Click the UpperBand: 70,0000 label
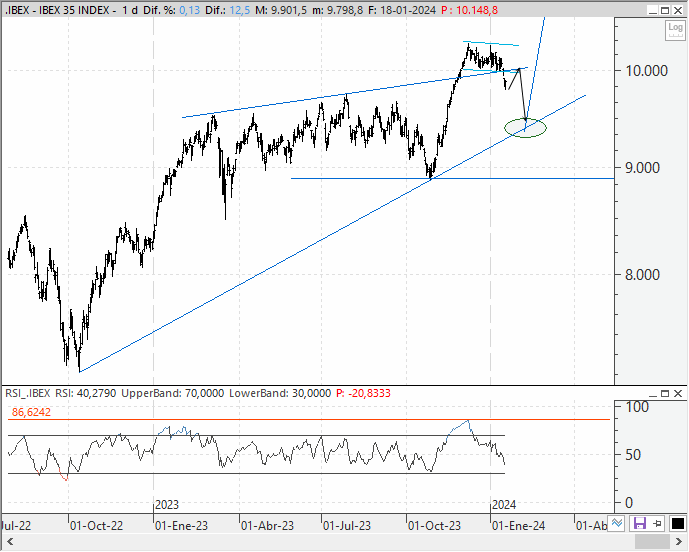689x552 pixels. [x=173, y=393]
